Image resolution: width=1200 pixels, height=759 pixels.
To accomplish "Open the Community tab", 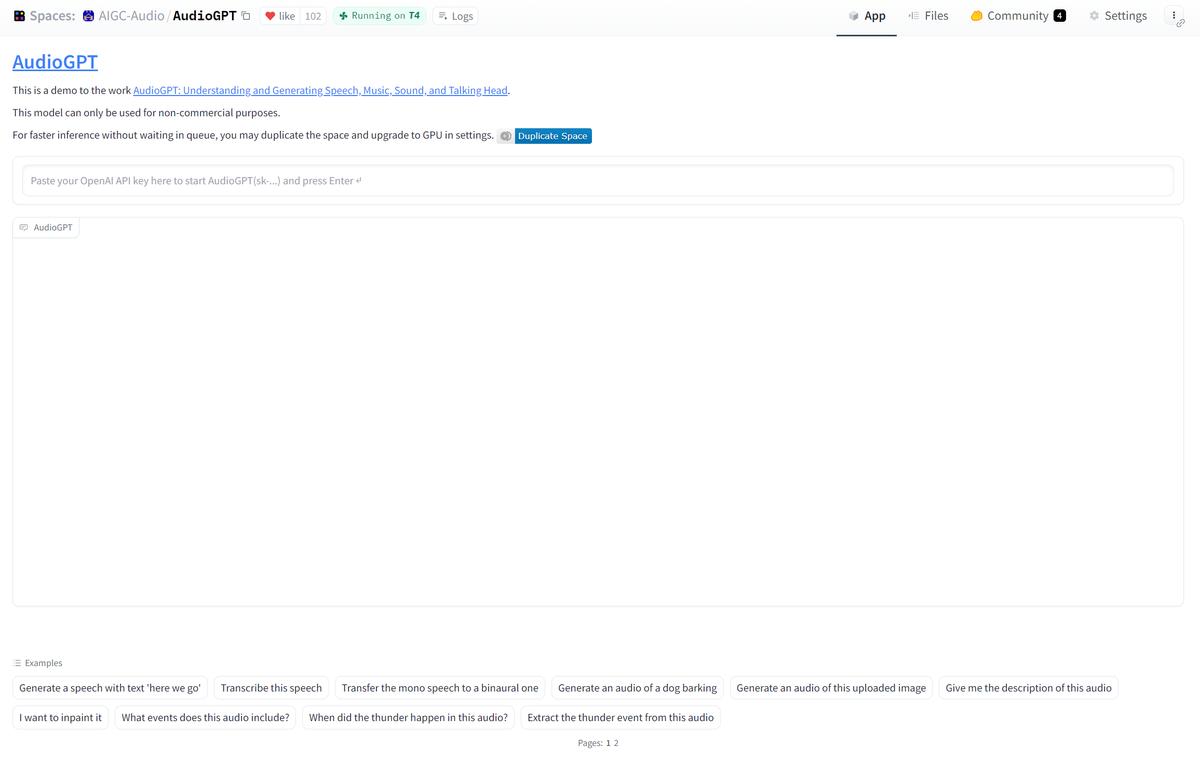I will tap(1018, 16).
